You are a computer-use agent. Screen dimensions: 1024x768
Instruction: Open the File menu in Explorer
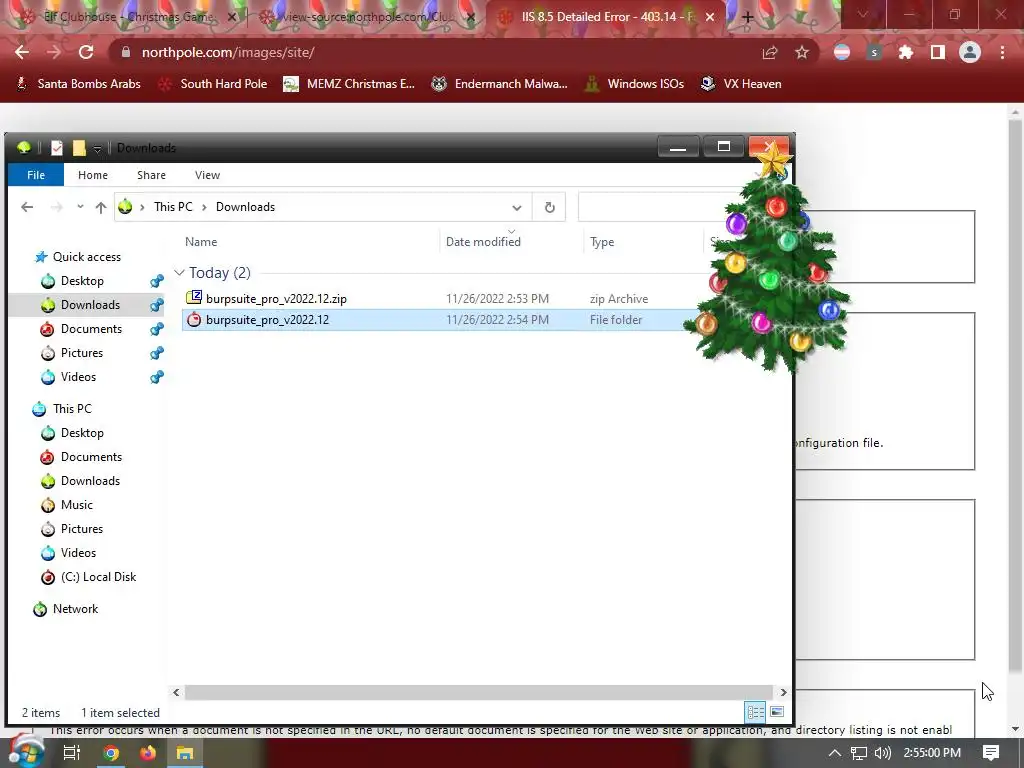coord(36,175)
